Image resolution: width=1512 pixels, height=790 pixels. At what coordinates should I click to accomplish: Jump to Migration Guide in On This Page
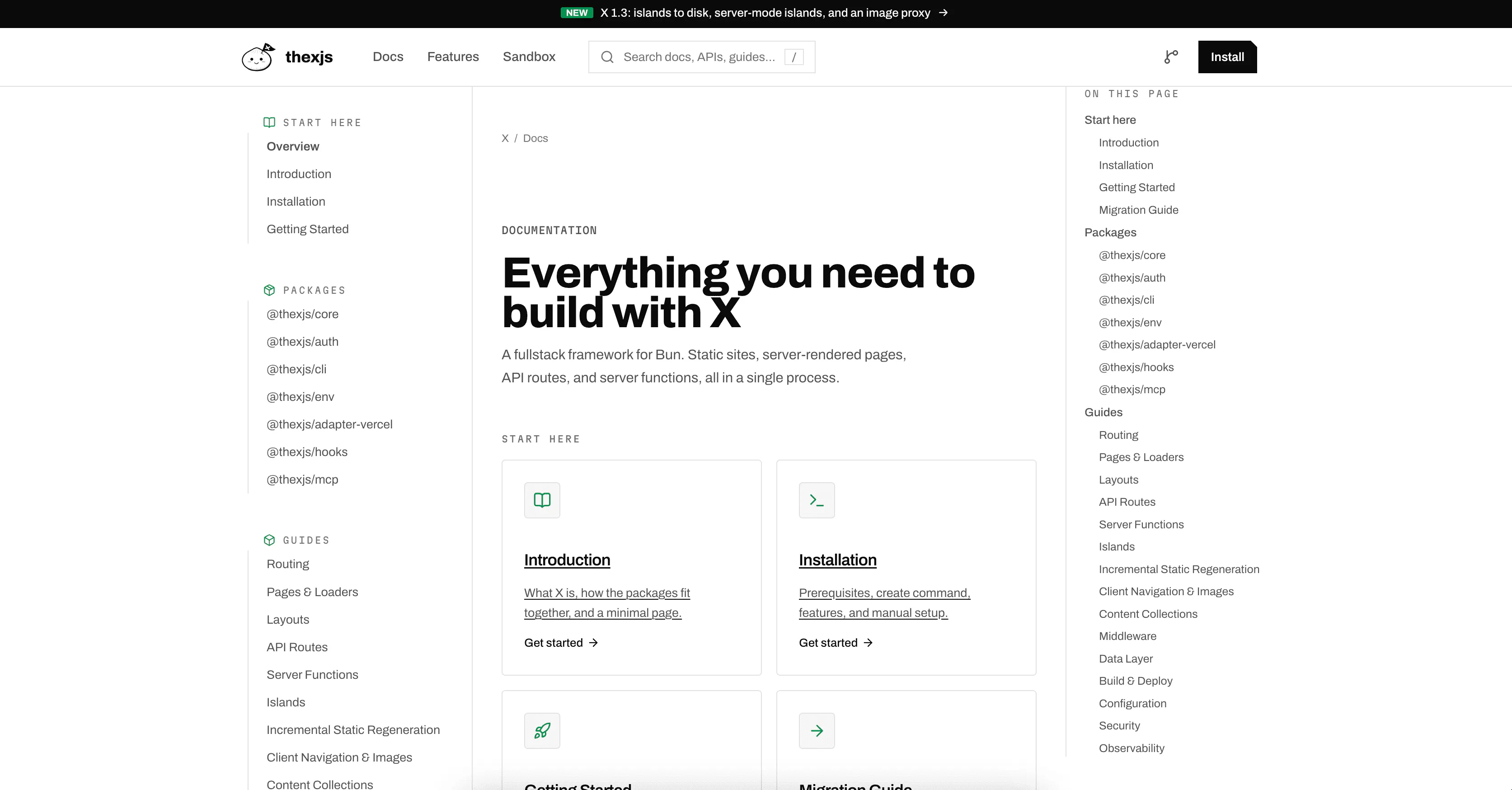click(1138, 210)
